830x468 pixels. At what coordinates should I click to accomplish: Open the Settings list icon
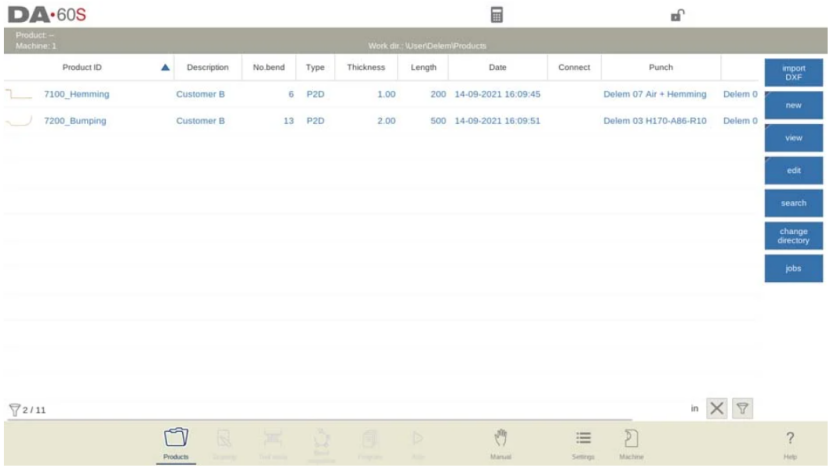583,443
